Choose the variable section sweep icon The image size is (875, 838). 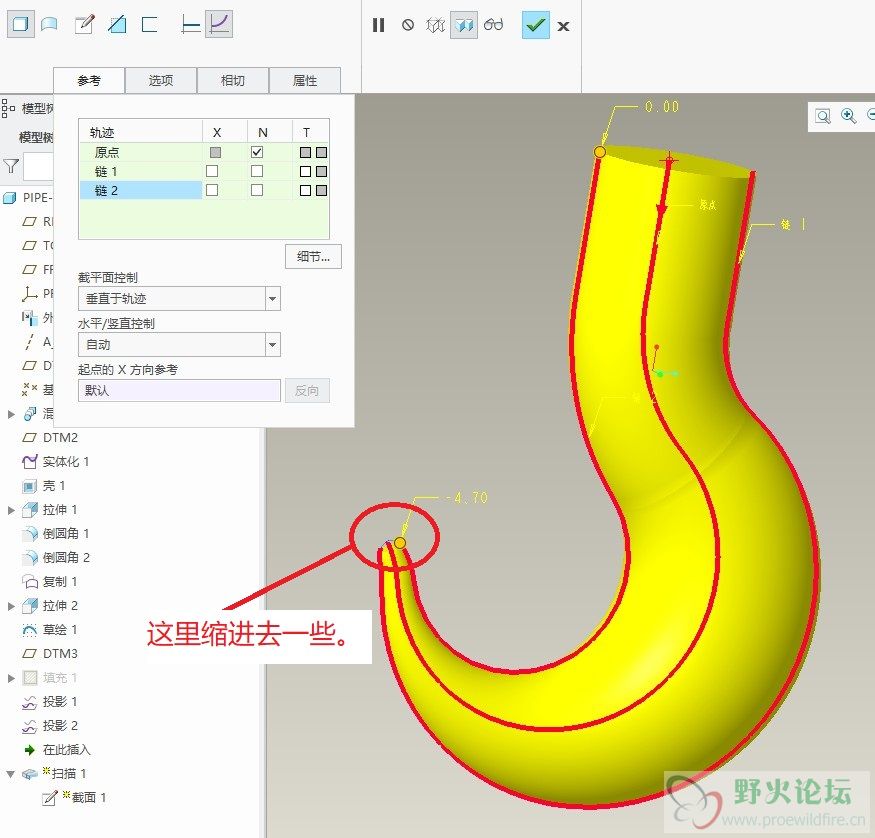pos(219,25)
